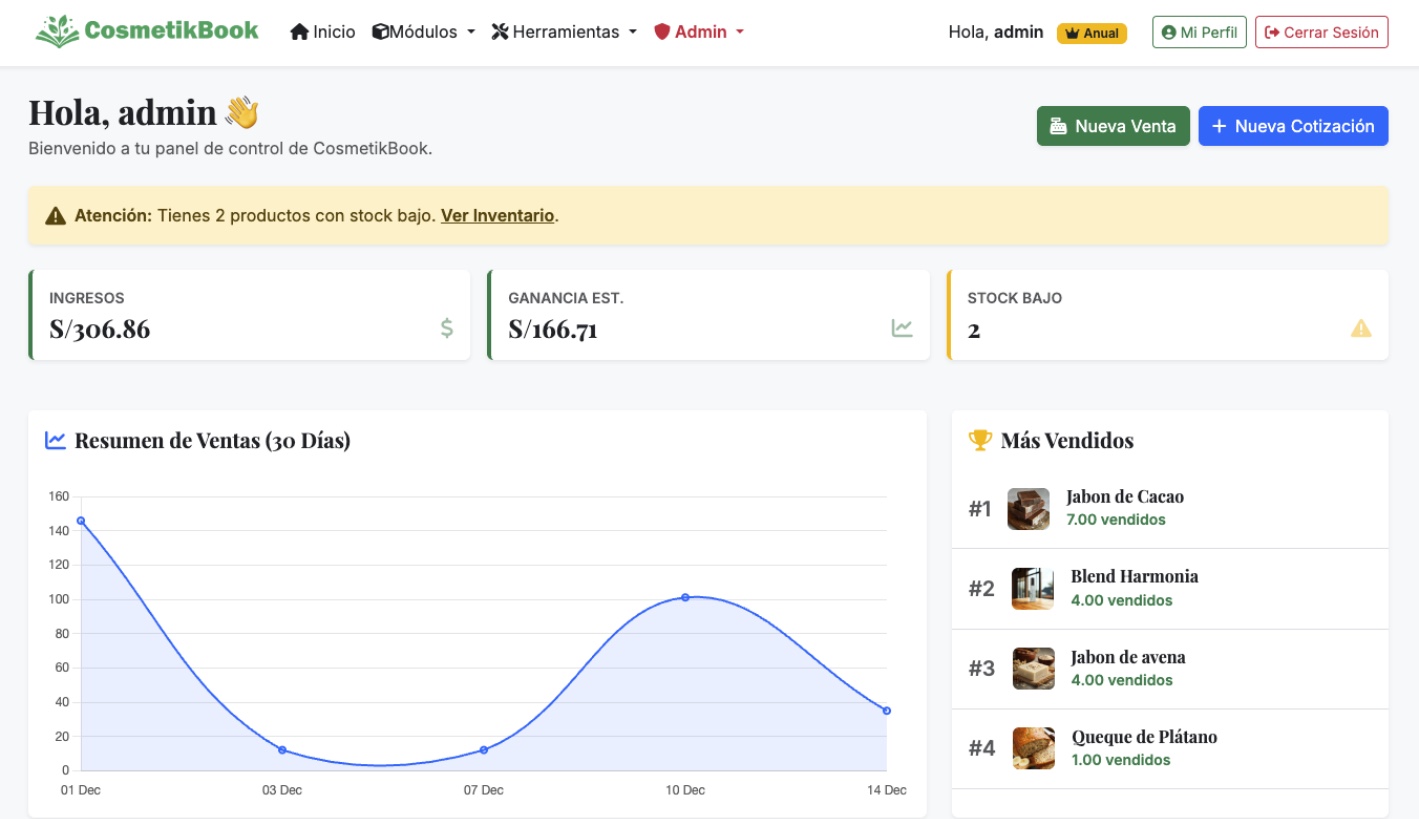Click the Nueva Venta button
1419x819 pixels.
click(1113, 127)
